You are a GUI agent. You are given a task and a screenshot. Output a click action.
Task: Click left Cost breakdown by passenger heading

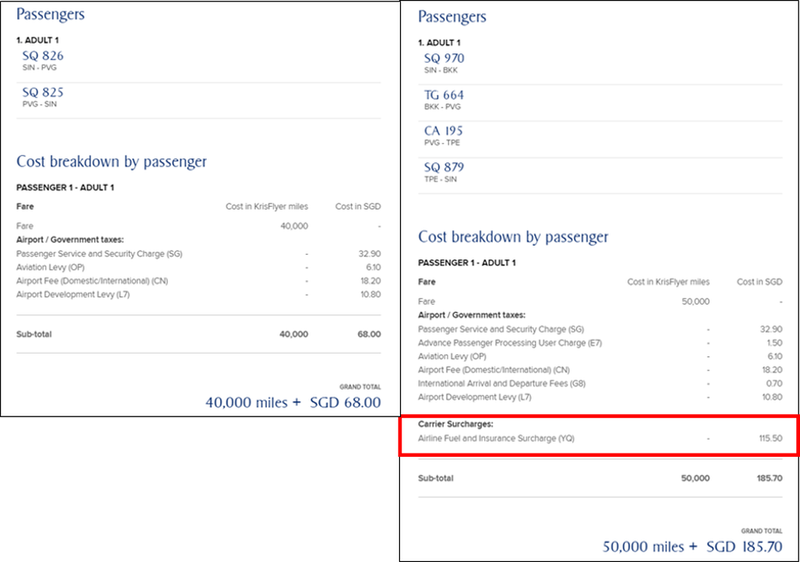click(x=111, y=162)
